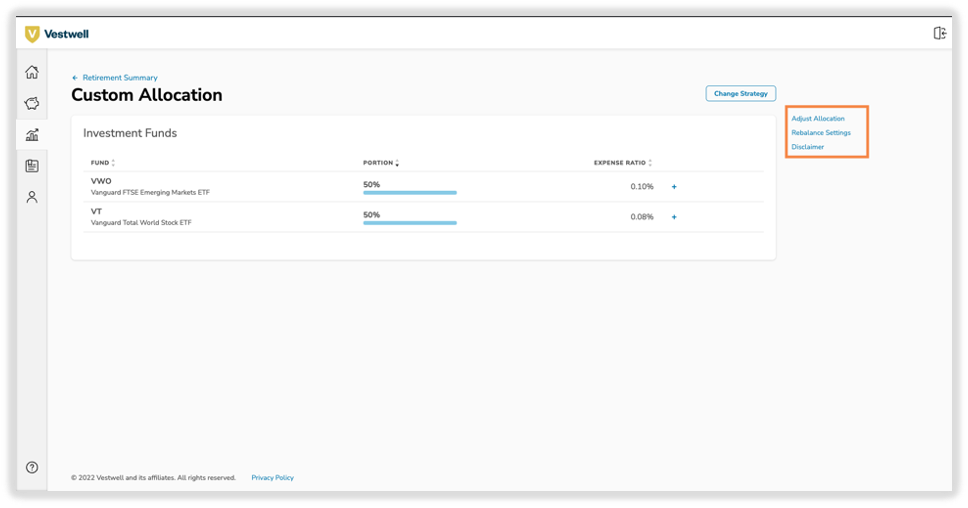The height and width of the screenshot is (508, 968).
Task: Click the Investment Funds heading
Action: (130, 133)
